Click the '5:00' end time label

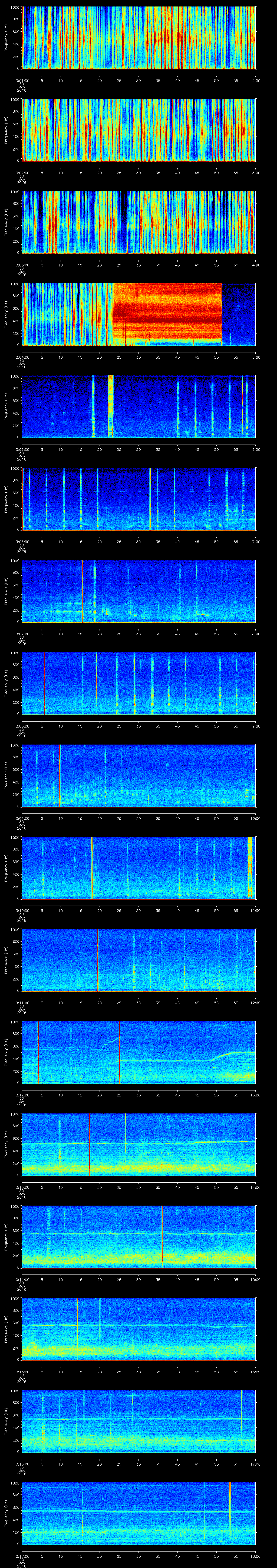point(256,357)
